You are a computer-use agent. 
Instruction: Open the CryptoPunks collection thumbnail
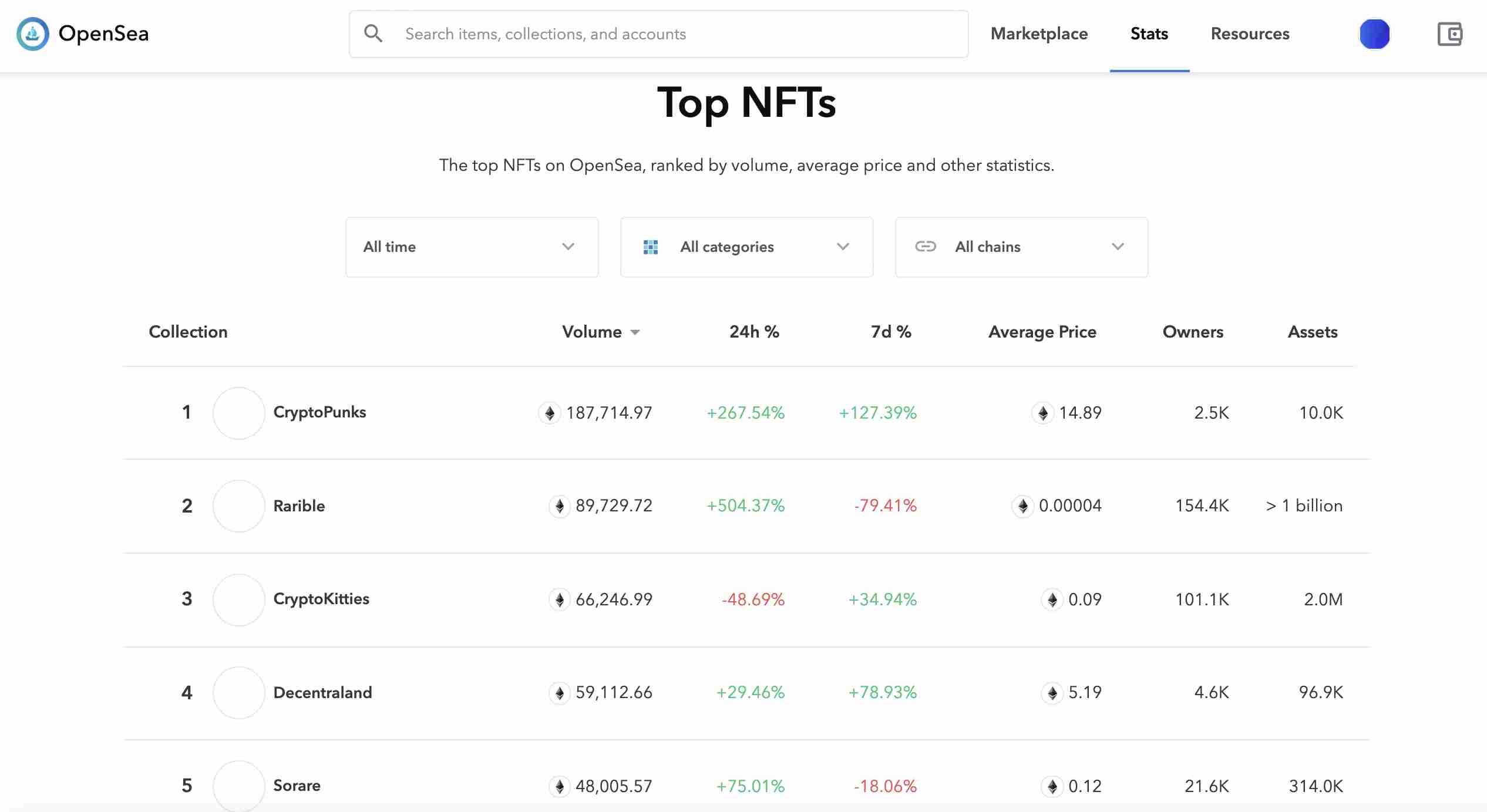pyautogui.click(x=238, y=413)
